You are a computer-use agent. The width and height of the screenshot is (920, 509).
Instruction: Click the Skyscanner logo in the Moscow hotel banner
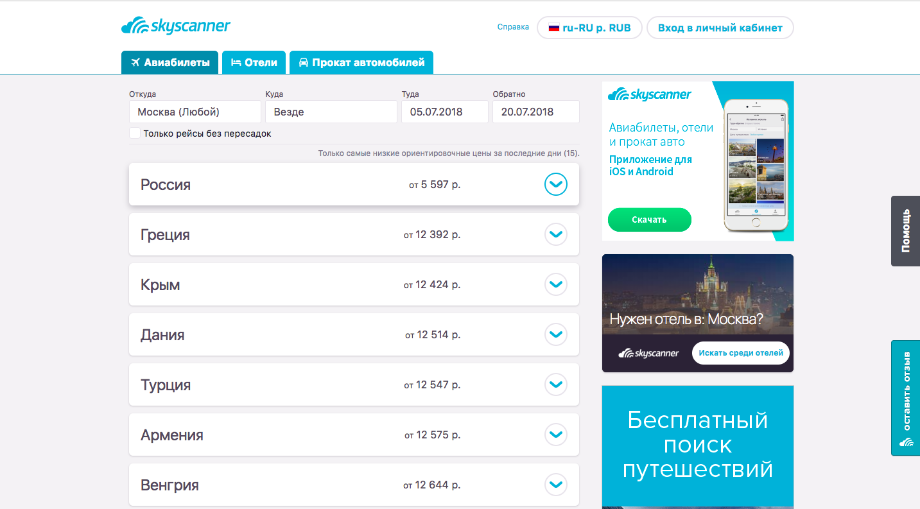point(649,353)
